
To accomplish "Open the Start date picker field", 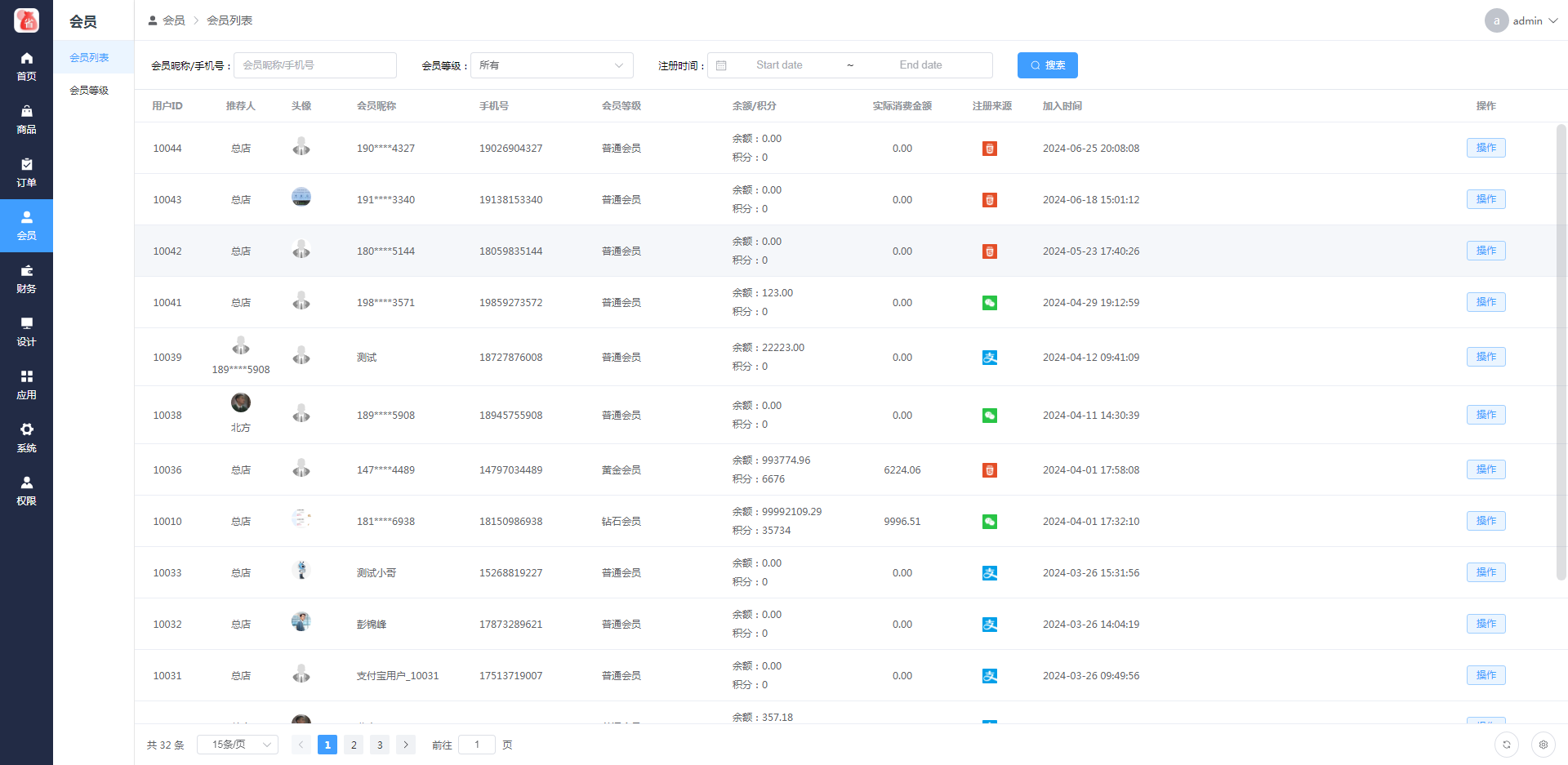I will [778, 65].
